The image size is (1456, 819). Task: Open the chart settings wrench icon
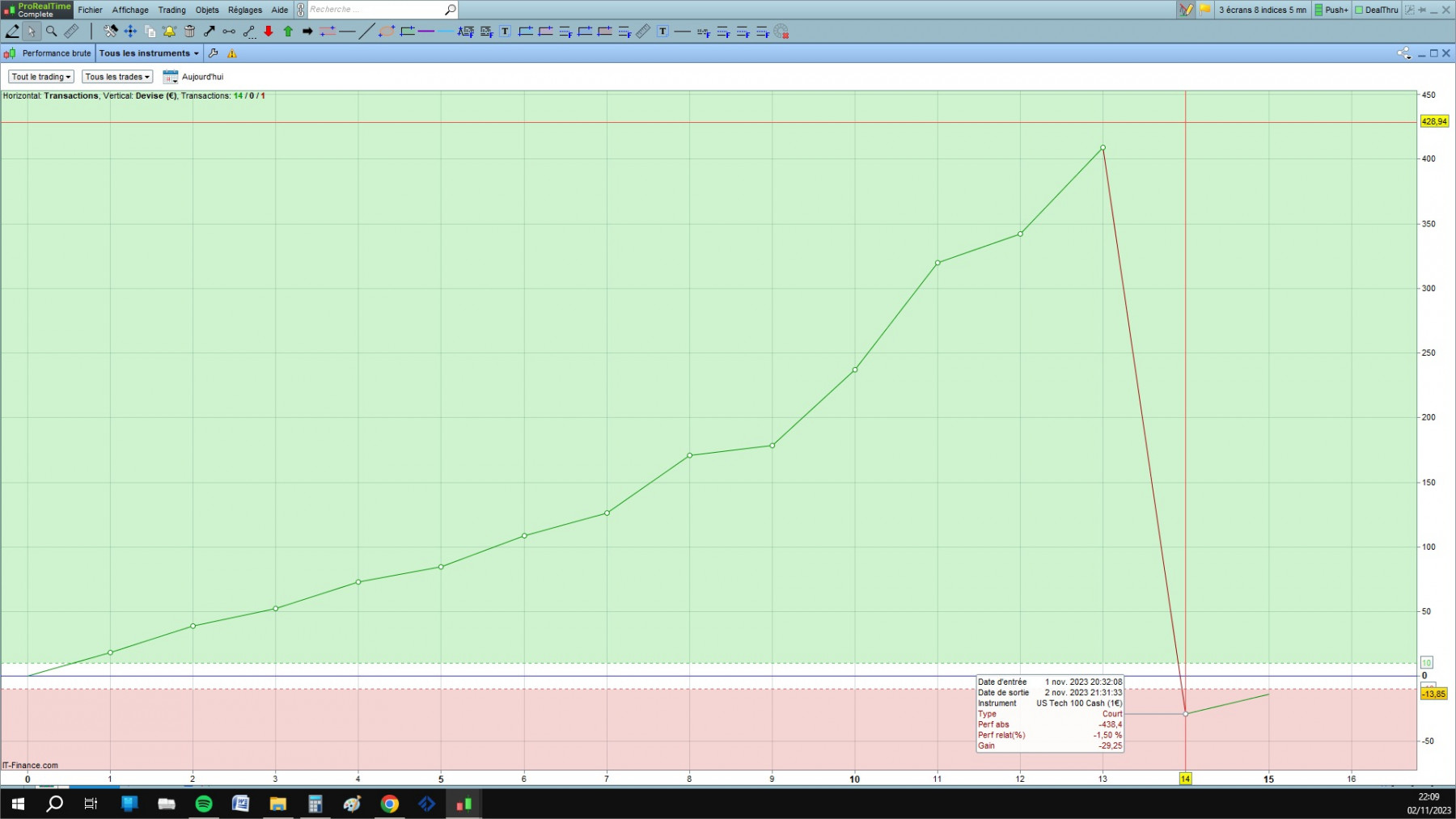tap(214, 53)
